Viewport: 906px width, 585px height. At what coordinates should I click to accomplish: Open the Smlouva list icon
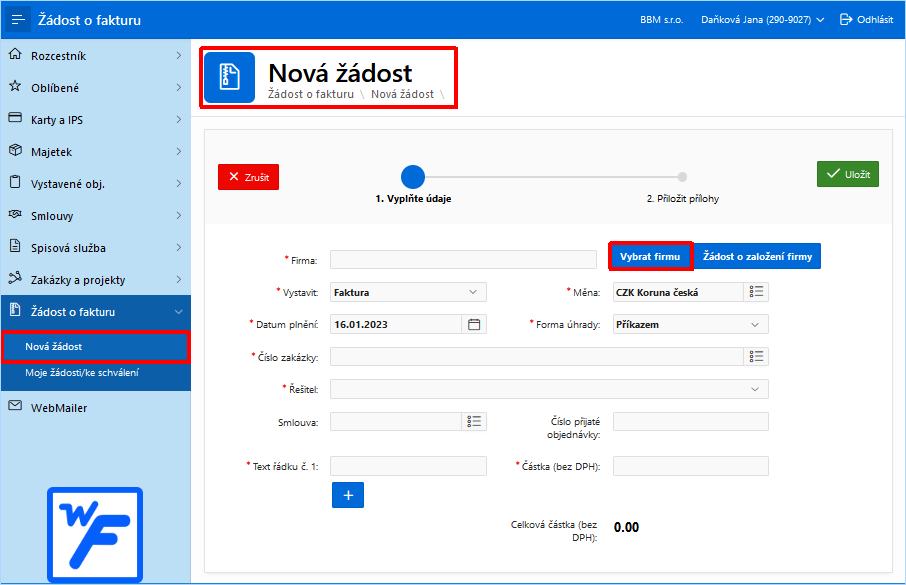click(474, 421)
